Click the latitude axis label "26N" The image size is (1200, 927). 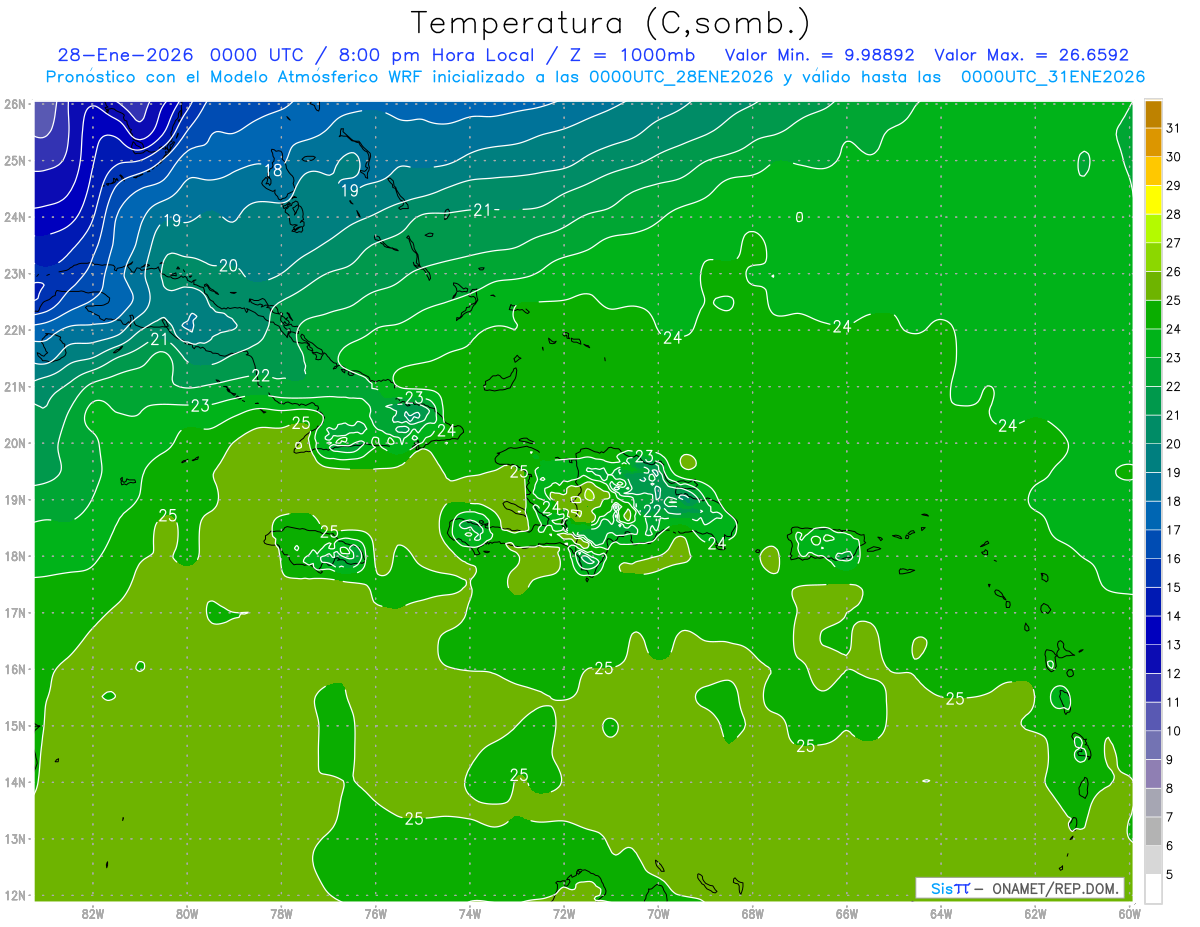click(x=14, y=104)
